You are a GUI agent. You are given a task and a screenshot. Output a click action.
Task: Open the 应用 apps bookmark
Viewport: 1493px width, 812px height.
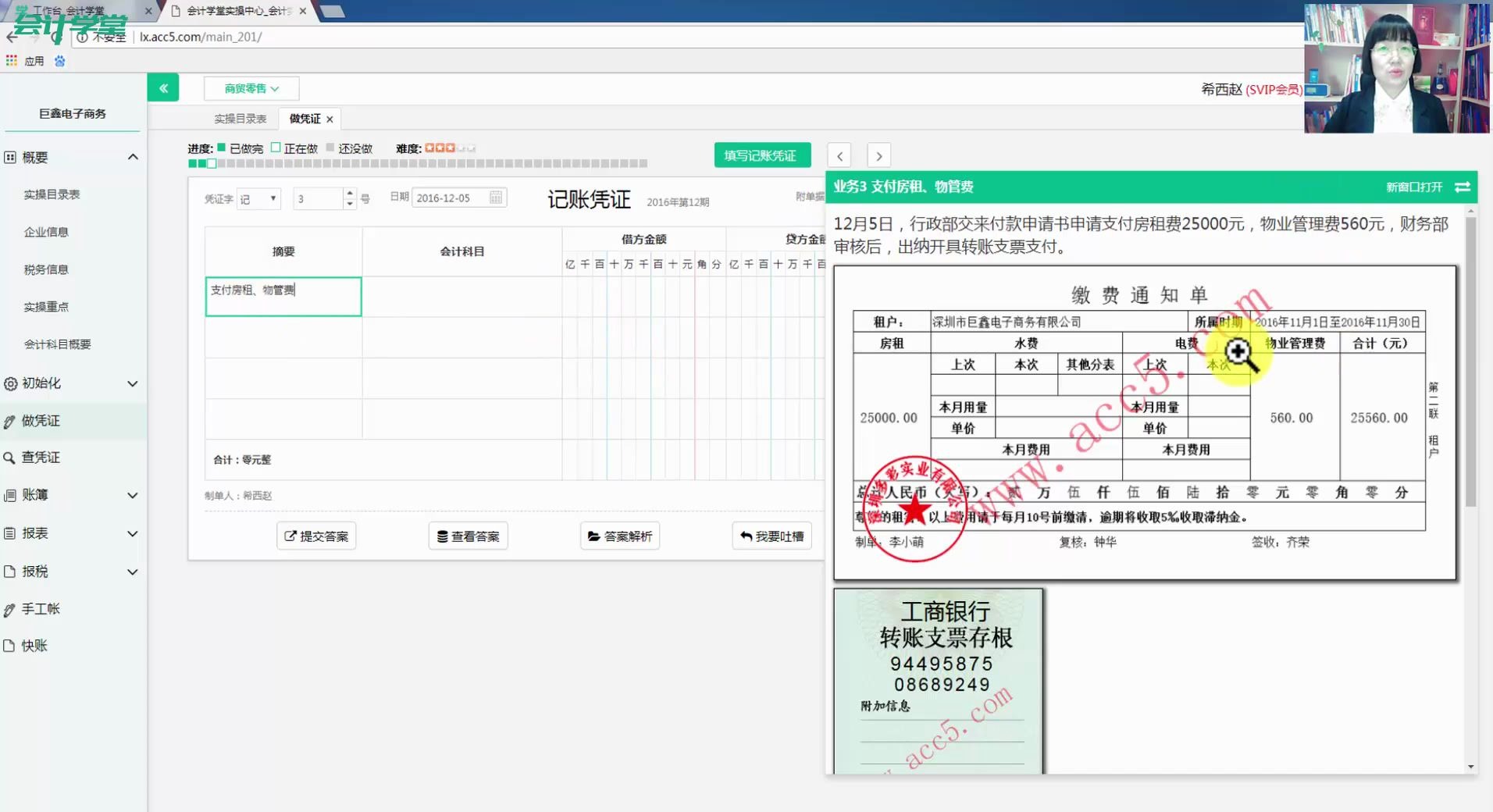(25, 61)
